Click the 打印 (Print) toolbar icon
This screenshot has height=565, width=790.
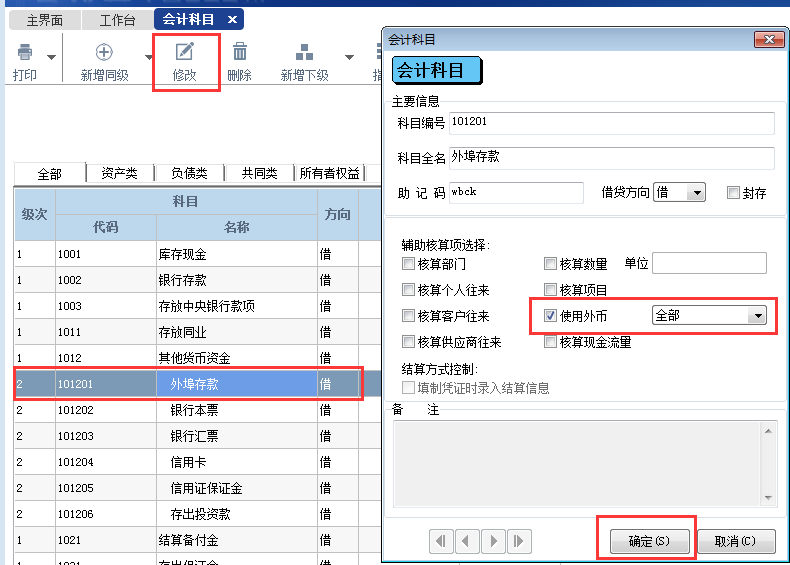pyautogui.click(x=24, y=53)
